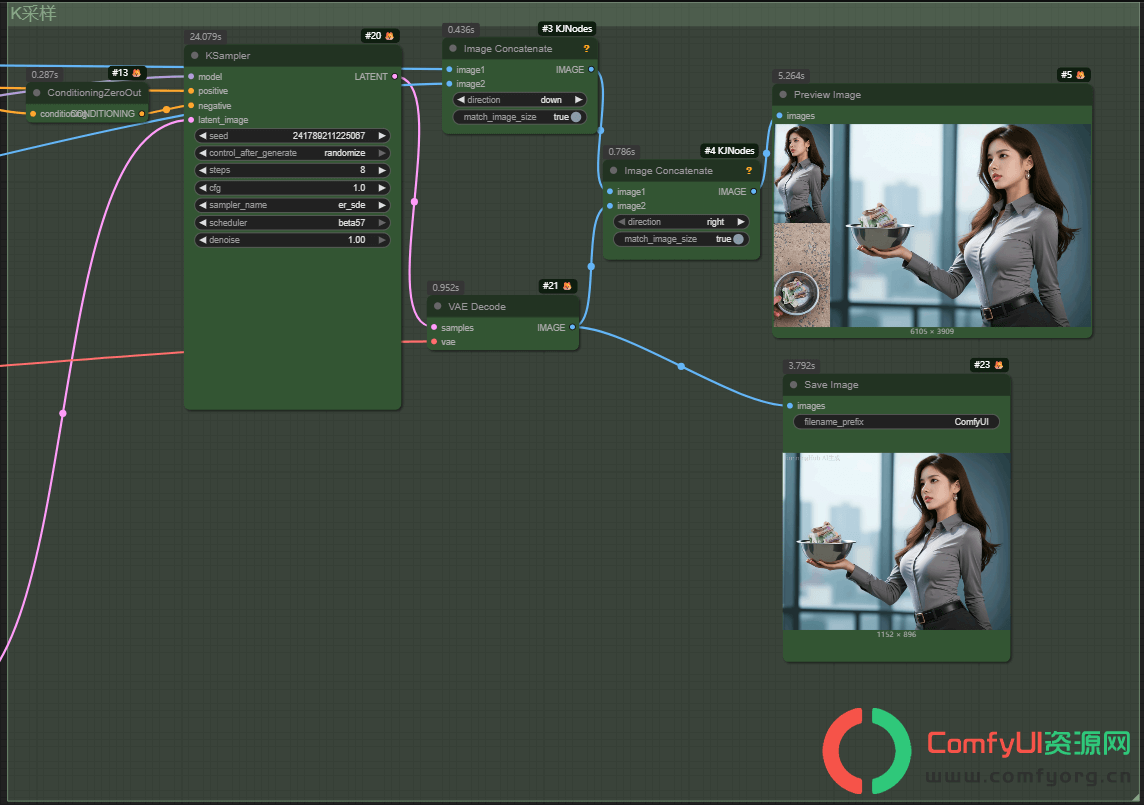Click the fox icon on the #23 badge
The width and height of the screenshot is (1144, 805).
tap(999, 365)
